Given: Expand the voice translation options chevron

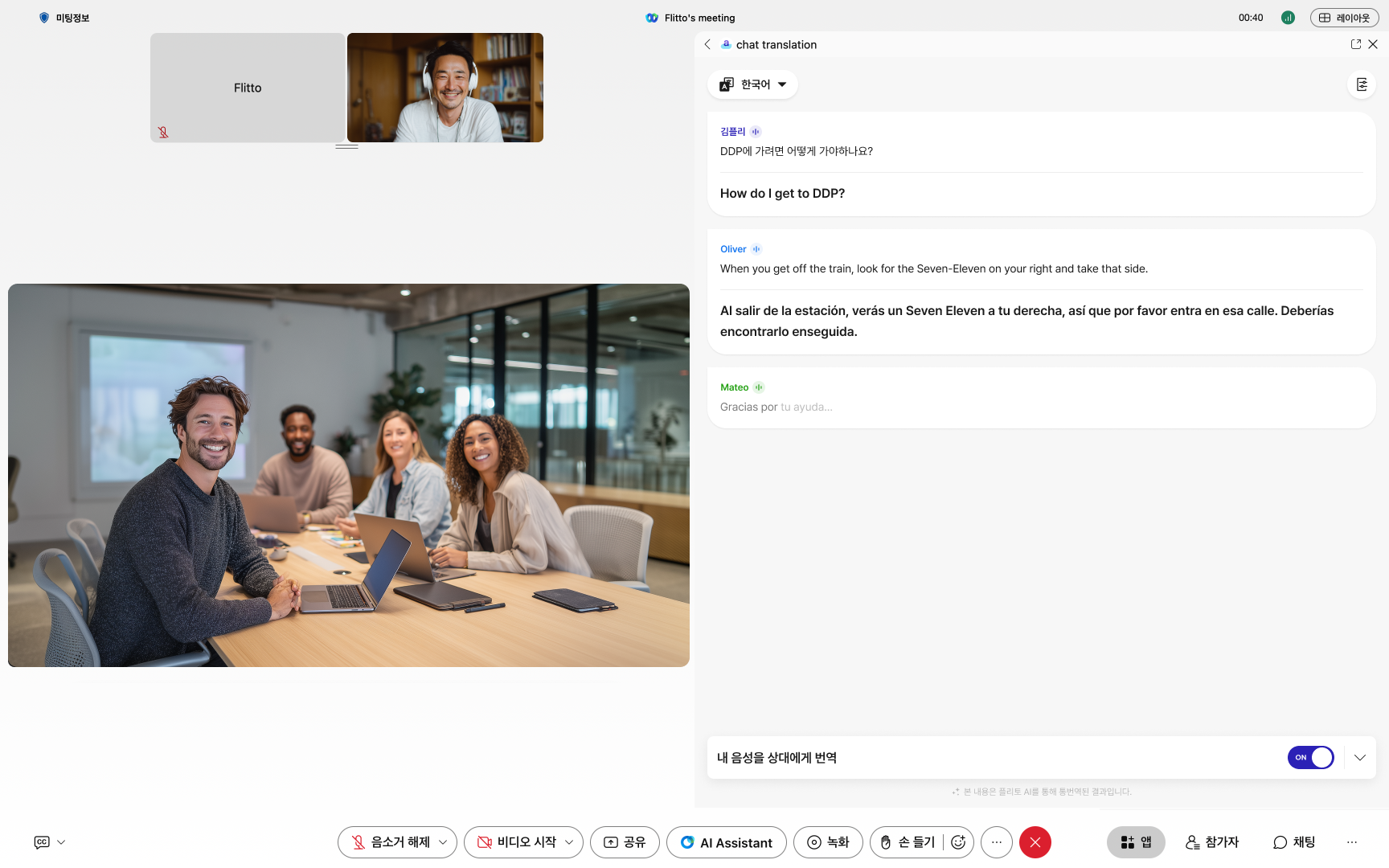Looking at the screenshot, I should tap(1360, 758).
